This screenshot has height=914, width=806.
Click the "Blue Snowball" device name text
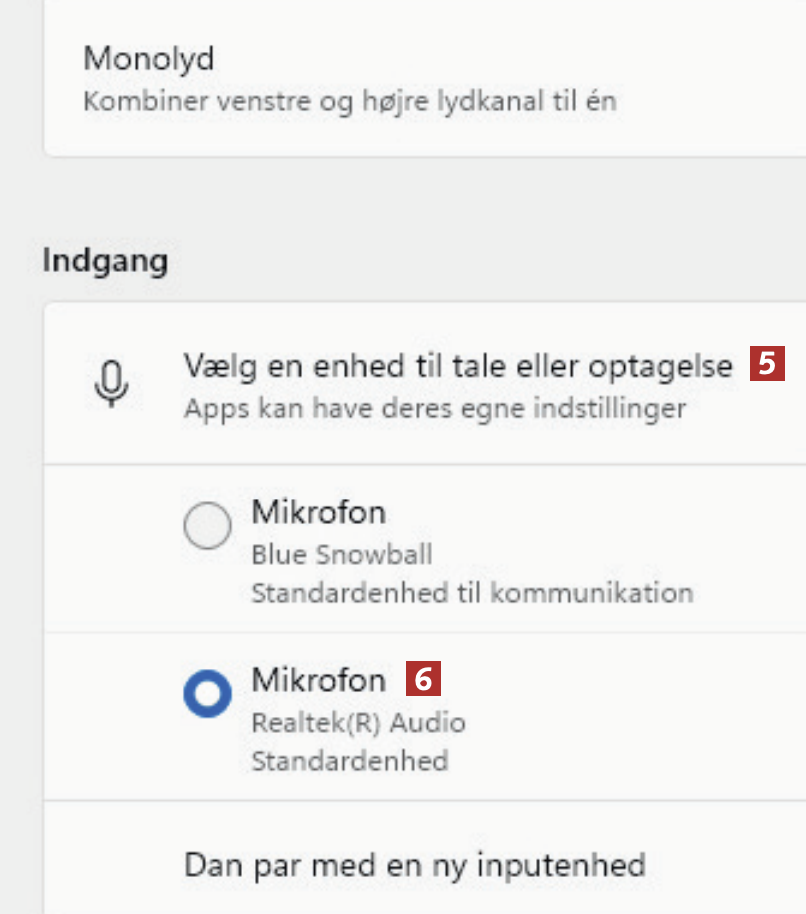tap(342, 554)
